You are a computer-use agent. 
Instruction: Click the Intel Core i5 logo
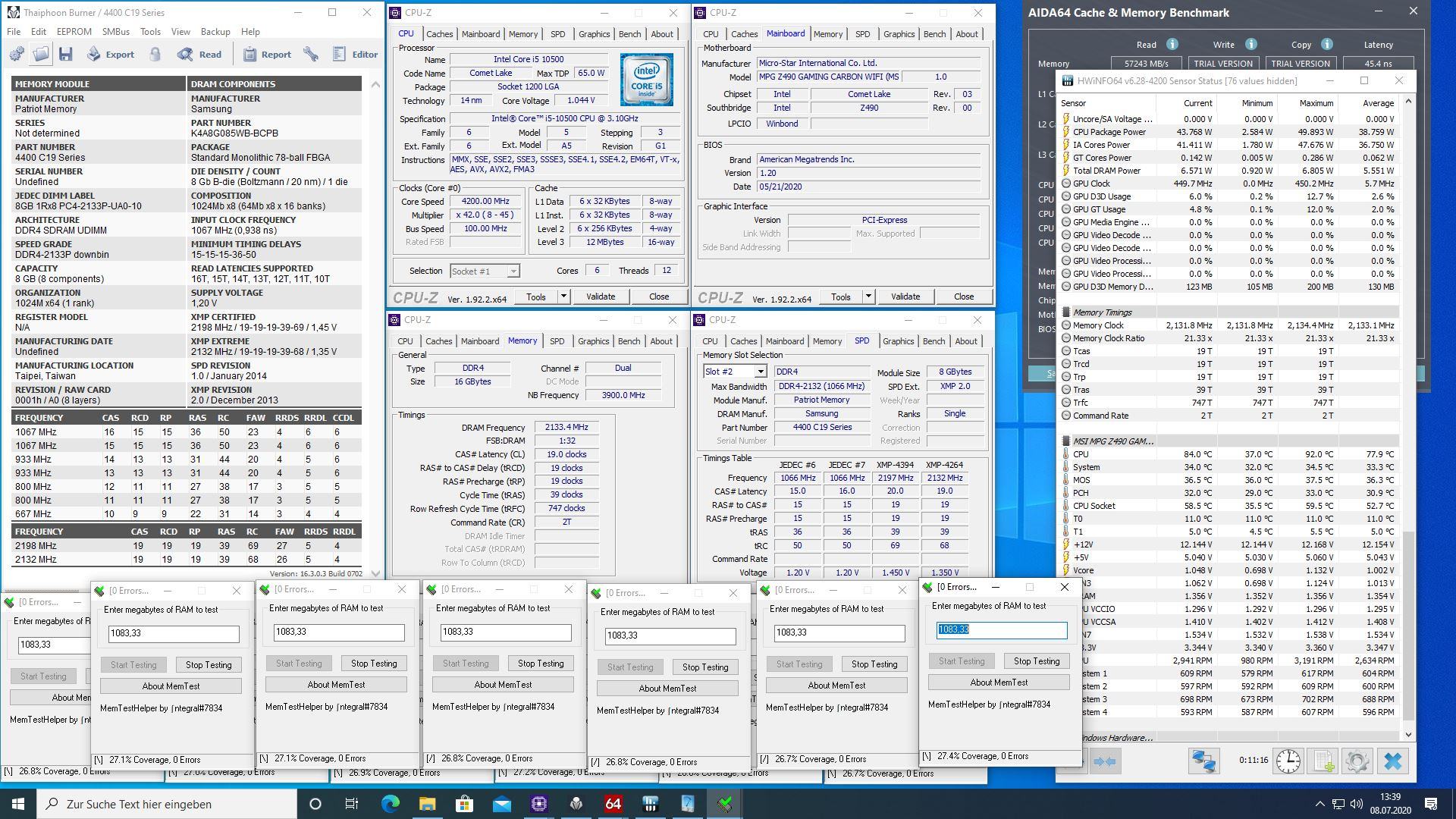tap(646, 80)
